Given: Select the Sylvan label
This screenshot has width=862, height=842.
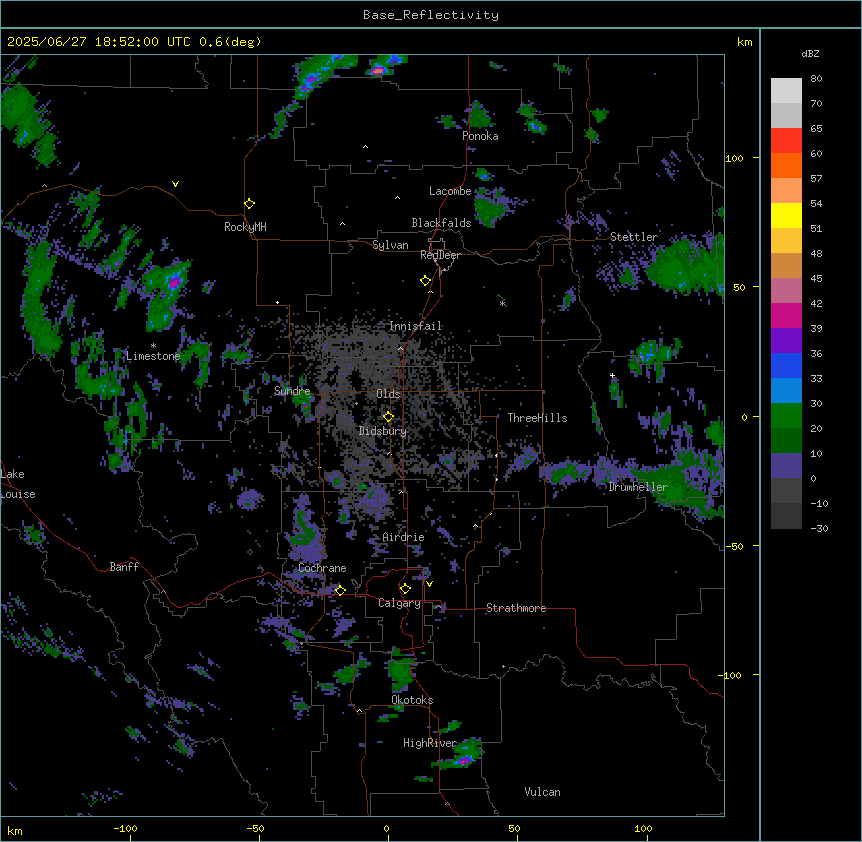Looking at the screenshot, I should coord(390,245).
